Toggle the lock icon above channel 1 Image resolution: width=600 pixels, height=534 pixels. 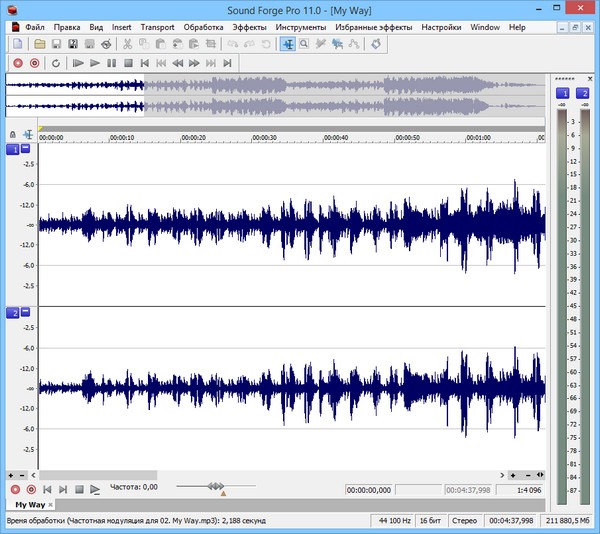pyautogui.click(x=12, y=134)
